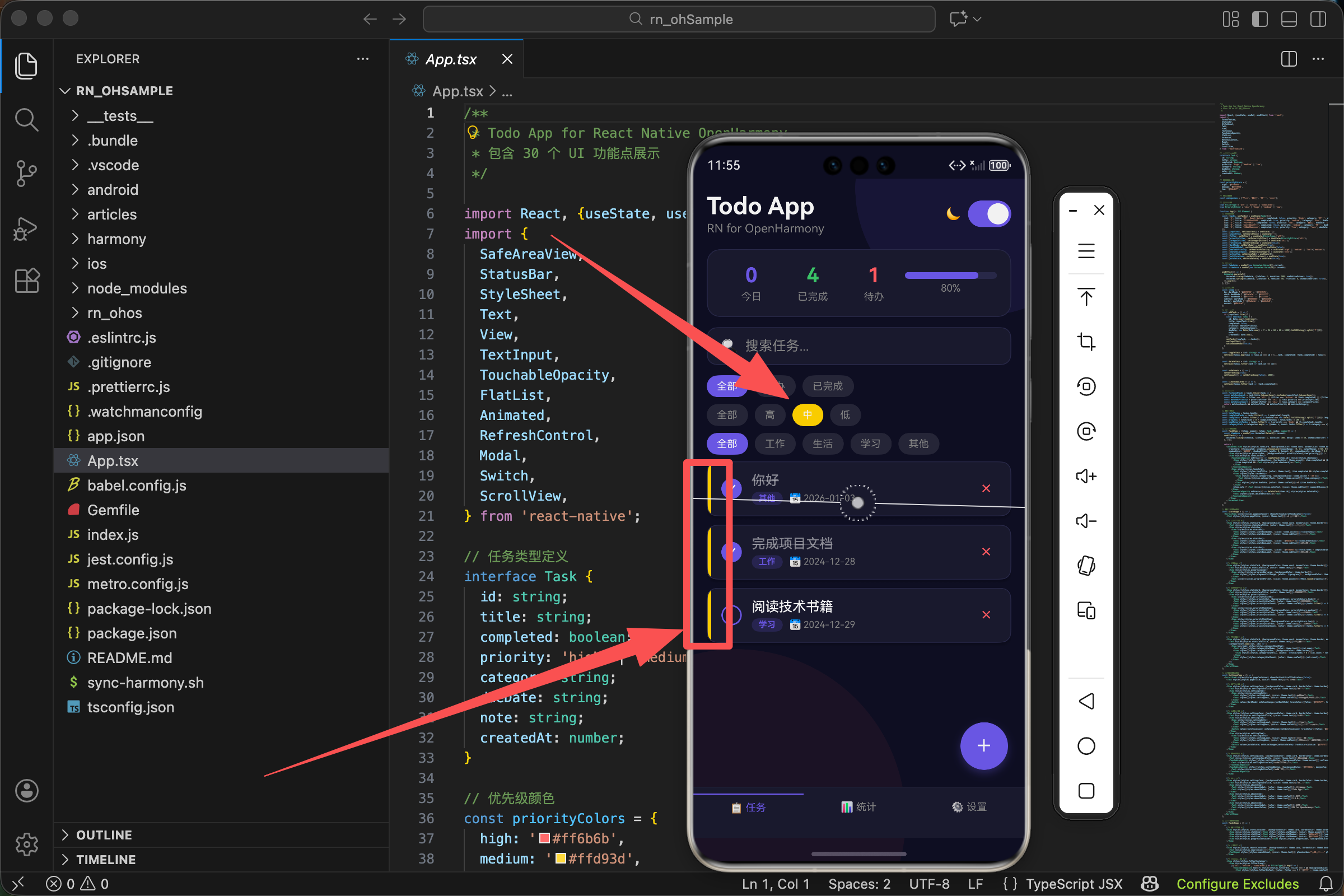Click emulator screenshot crop icon
This screenshot has width=1344, height=896.
coord(1086,341)
